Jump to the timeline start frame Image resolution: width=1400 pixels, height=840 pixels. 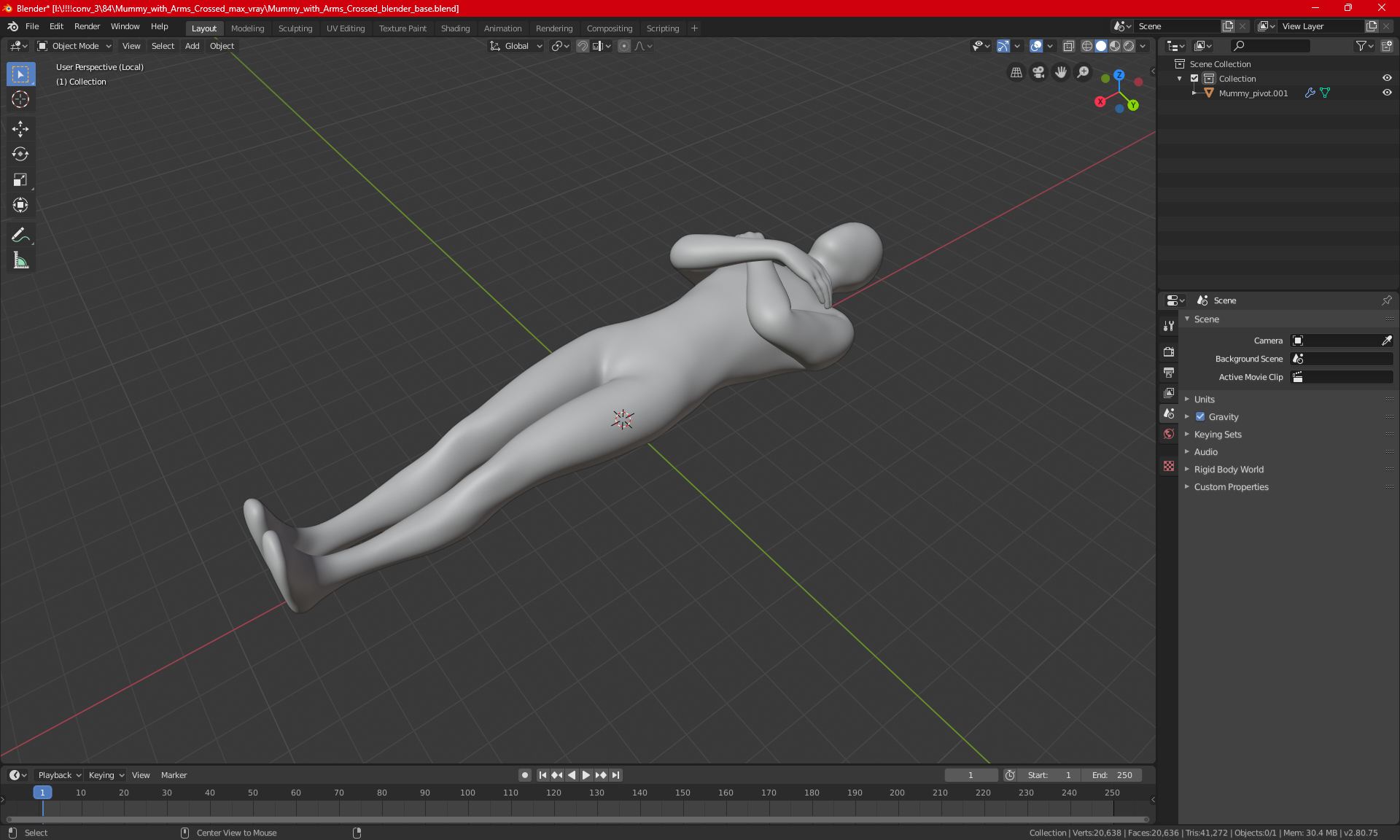click(542, 775)
